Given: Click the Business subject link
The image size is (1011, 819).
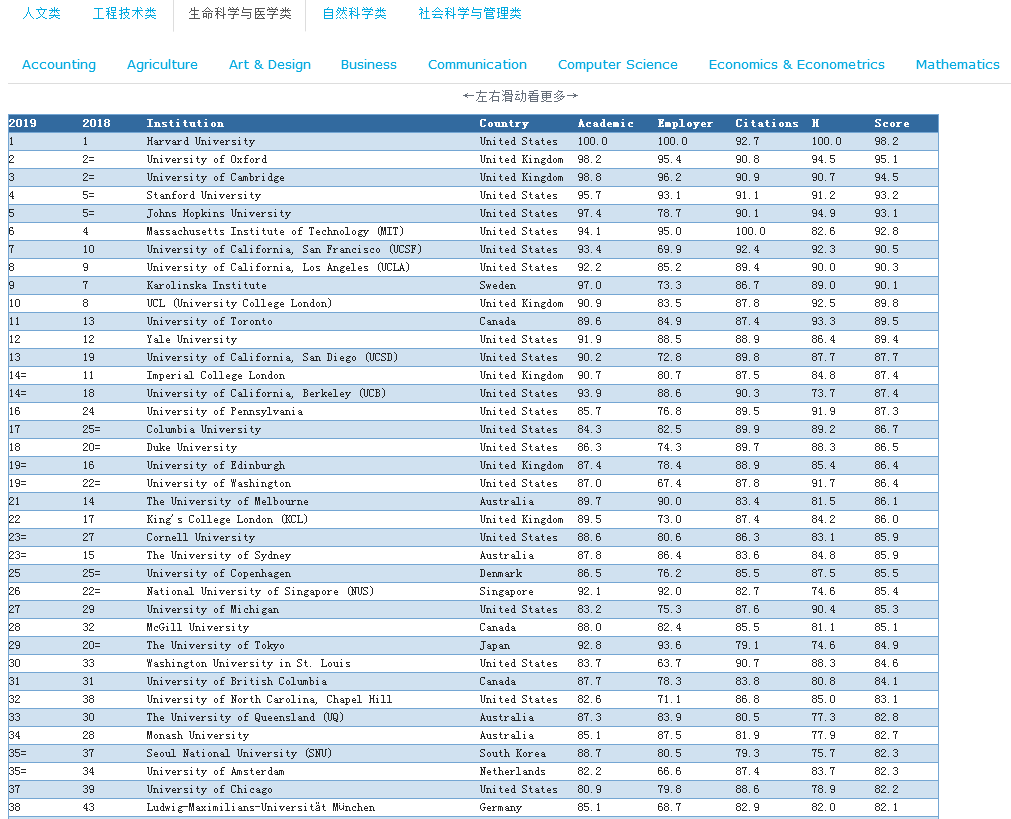Looking at the screenshot, I should (x=368, y=65).
